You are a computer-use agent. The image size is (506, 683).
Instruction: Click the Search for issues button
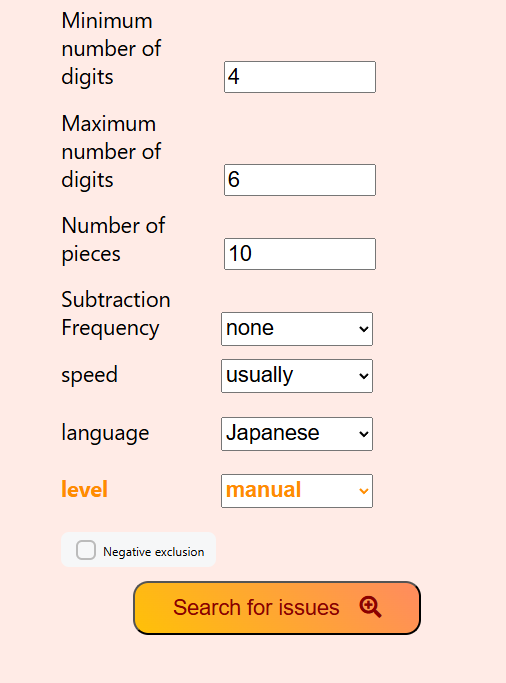click(x=277, y=608)
